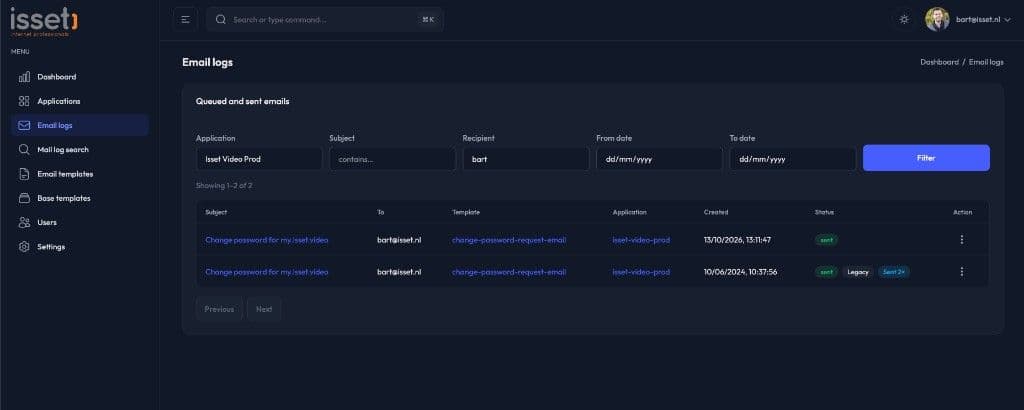Open the Dashboard menu item
1024x410 pixels.
[x=80, y=77]
